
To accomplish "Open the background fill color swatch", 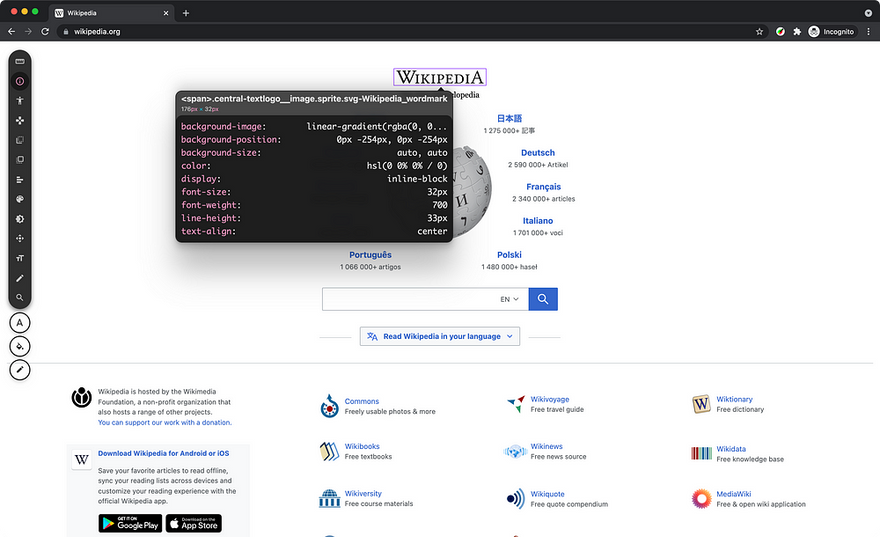I will 20,346.
